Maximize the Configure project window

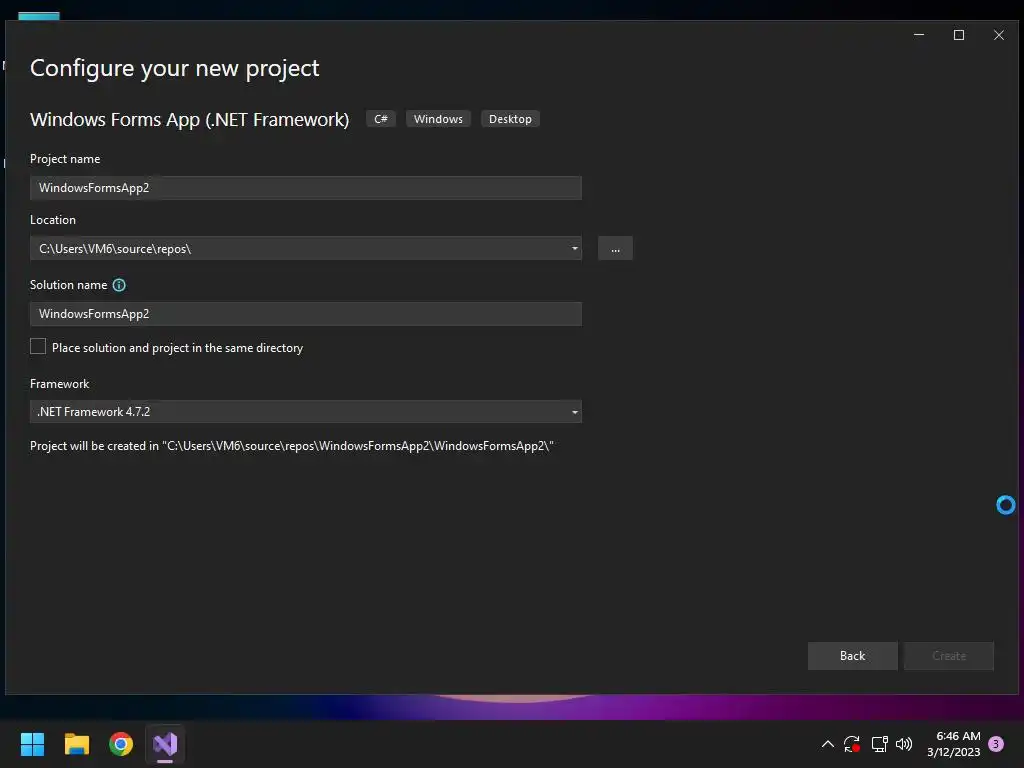[x=959, y=35]
